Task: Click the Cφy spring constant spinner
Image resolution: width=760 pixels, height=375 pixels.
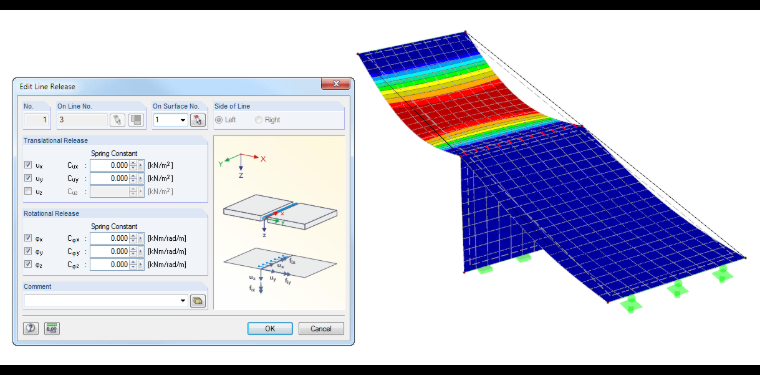Action: coord(133,251)
